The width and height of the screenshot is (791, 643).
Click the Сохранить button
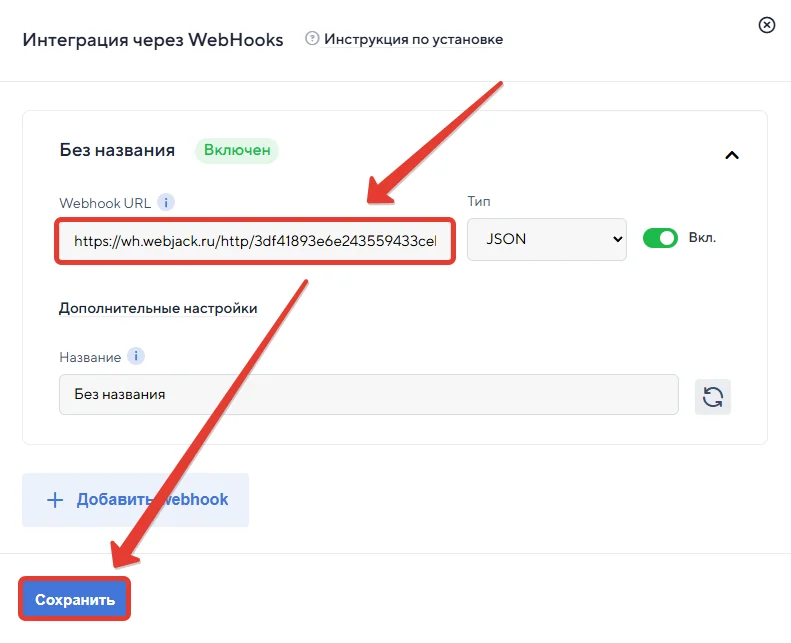75,599
